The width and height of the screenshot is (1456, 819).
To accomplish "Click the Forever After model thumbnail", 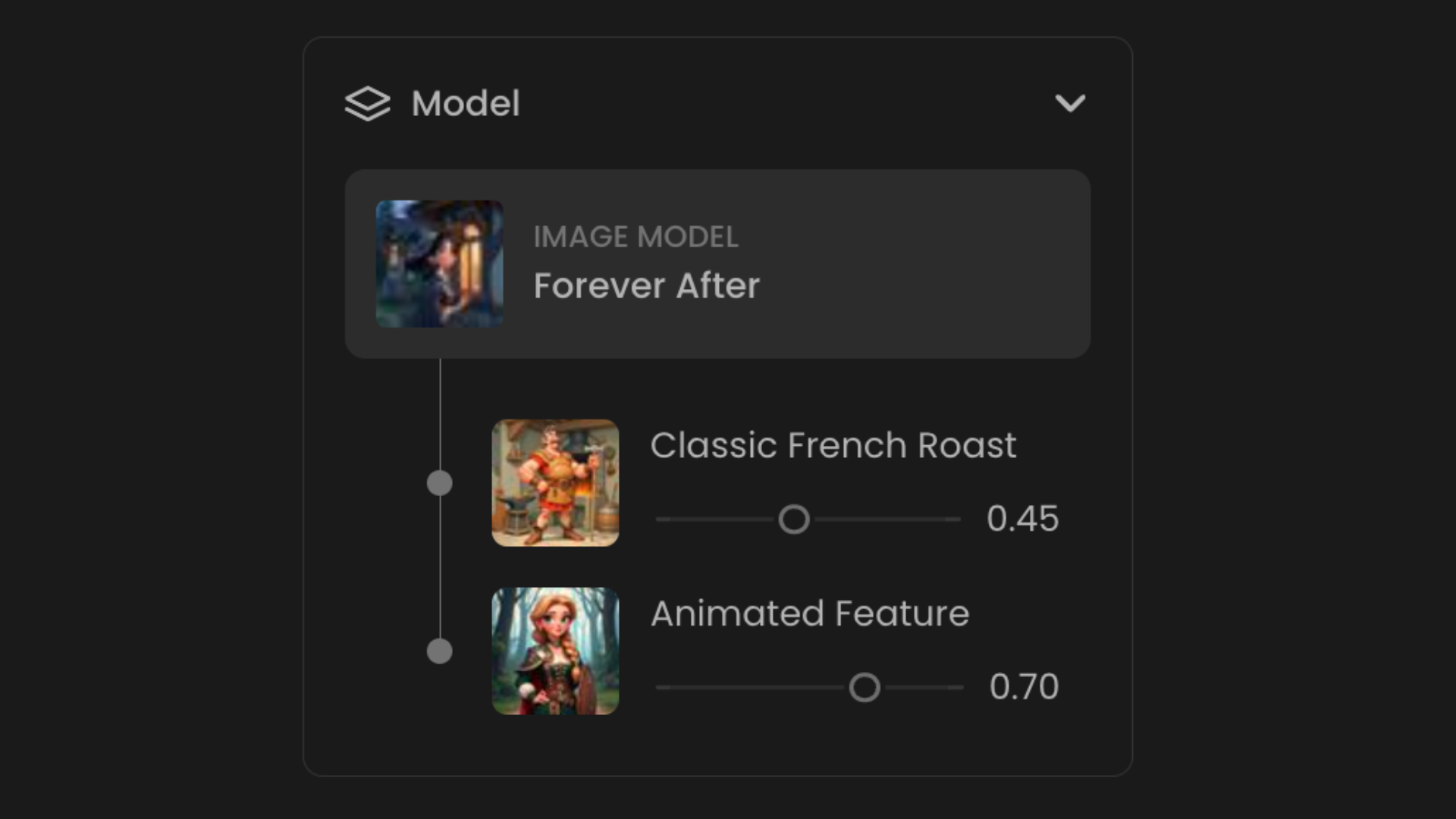I will click(440, 264).
